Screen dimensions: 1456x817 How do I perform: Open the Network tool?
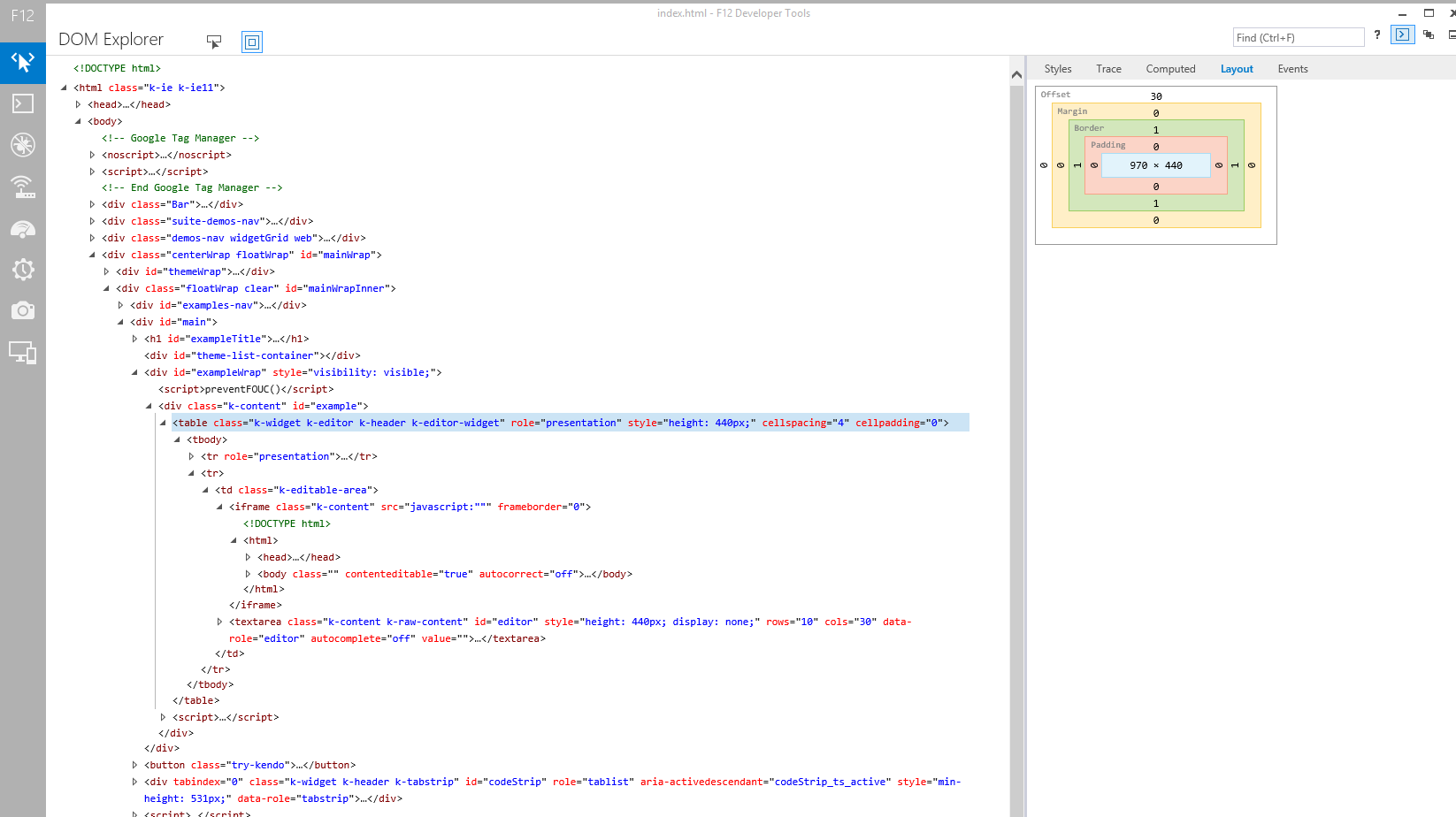click(x=23, y=187)
